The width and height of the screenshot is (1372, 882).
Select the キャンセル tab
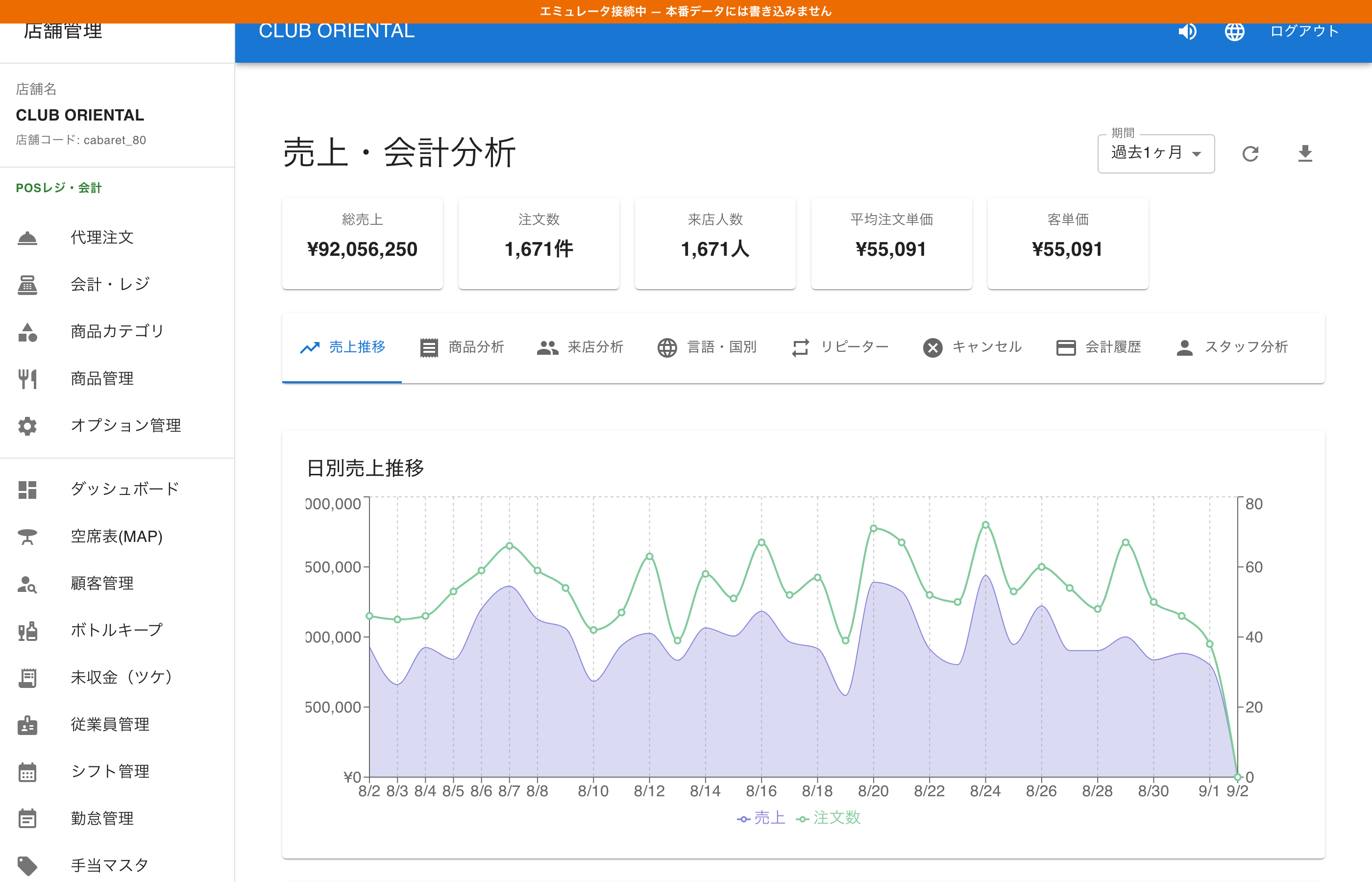972,347
